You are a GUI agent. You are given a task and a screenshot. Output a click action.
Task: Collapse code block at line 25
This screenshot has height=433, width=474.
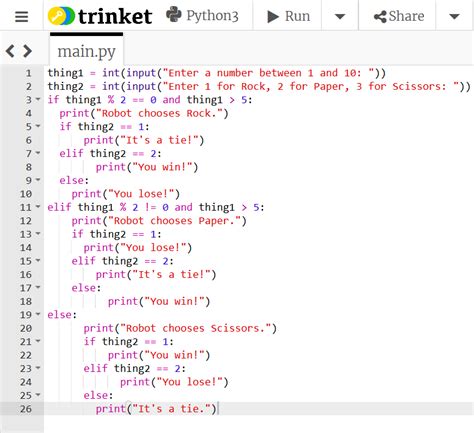[38, 395]
